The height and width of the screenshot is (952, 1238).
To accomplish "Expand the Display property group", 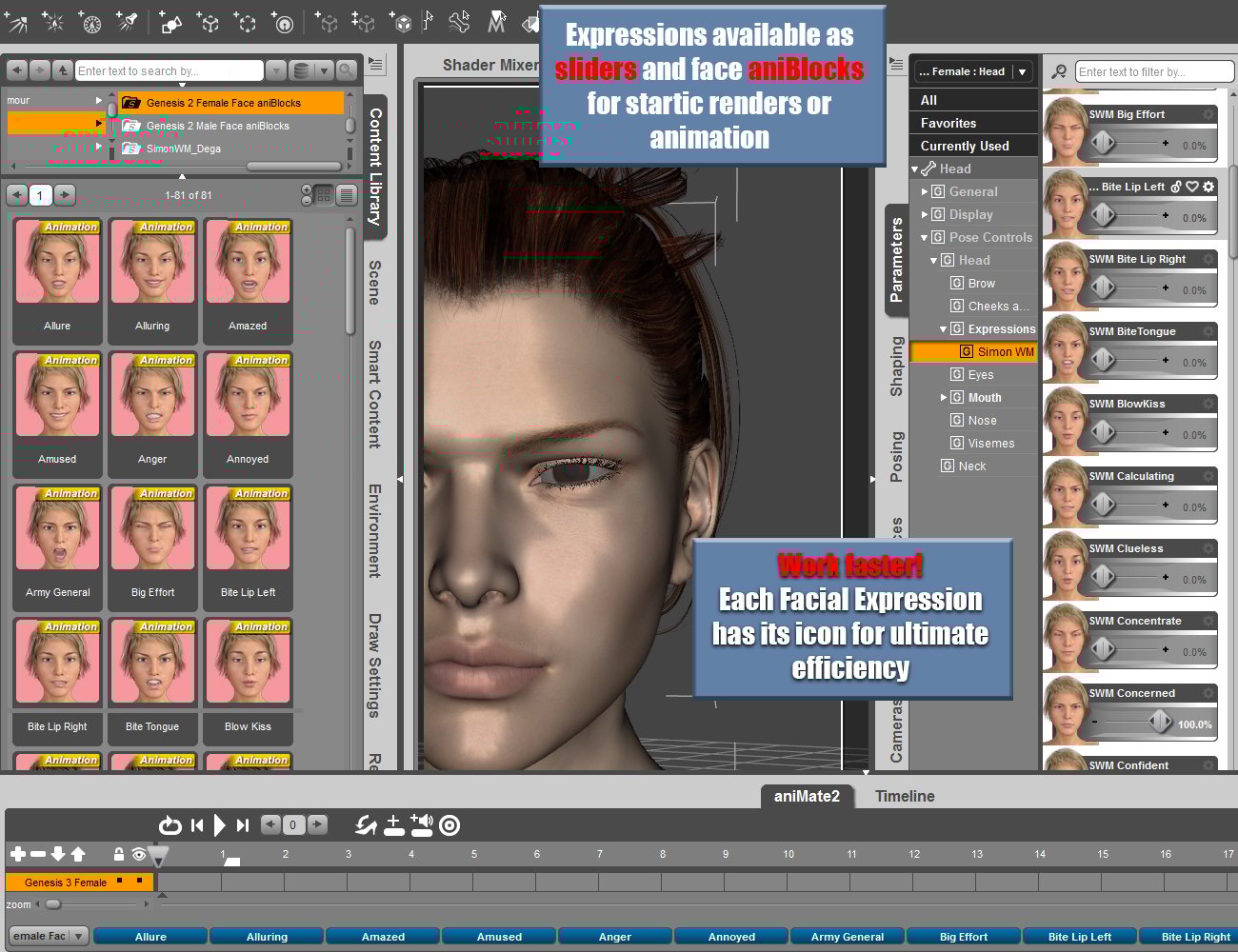I will [x=924, y=214].
